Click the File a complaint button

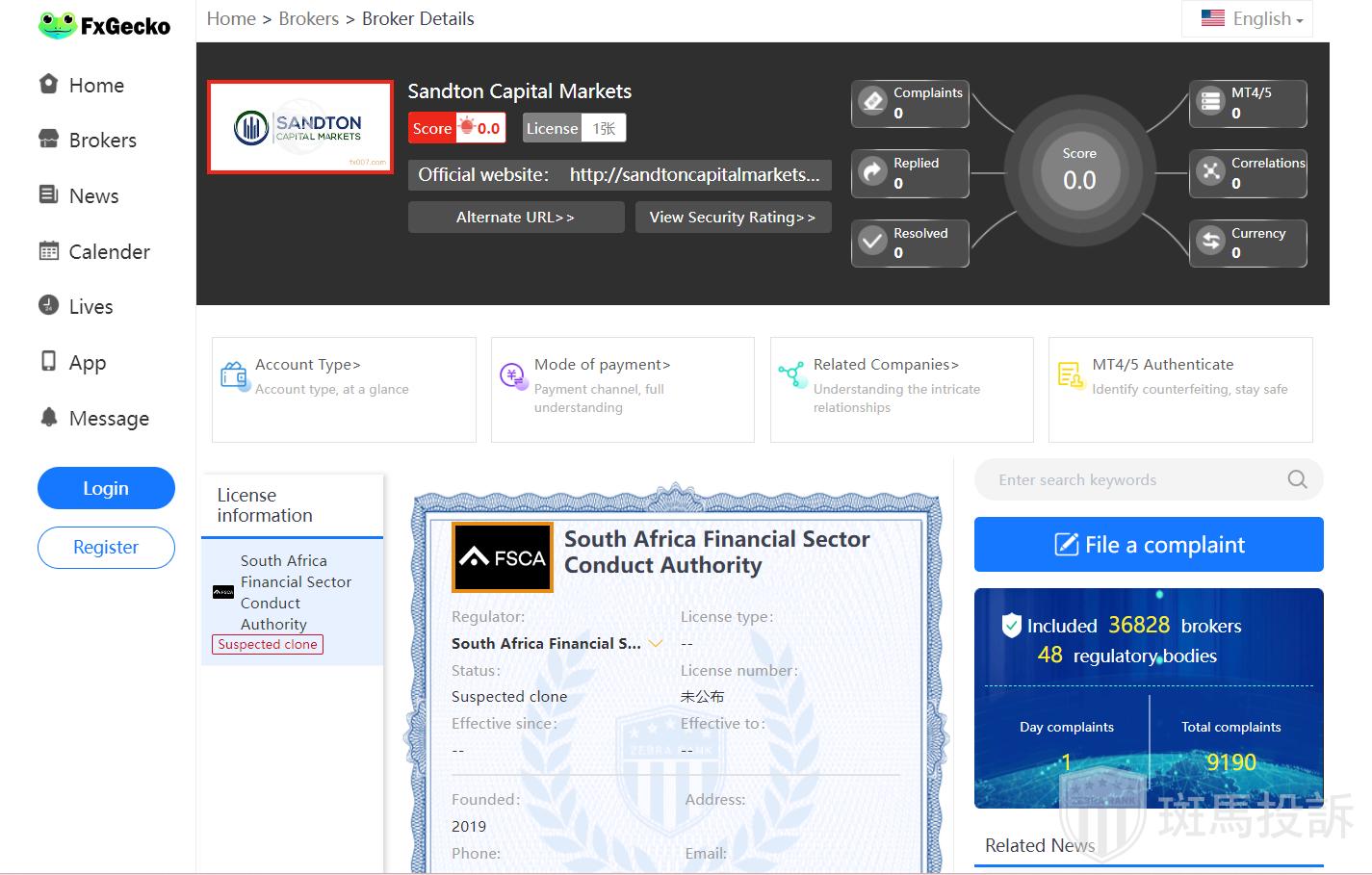pyautogui.click(x=1149, y=545)
